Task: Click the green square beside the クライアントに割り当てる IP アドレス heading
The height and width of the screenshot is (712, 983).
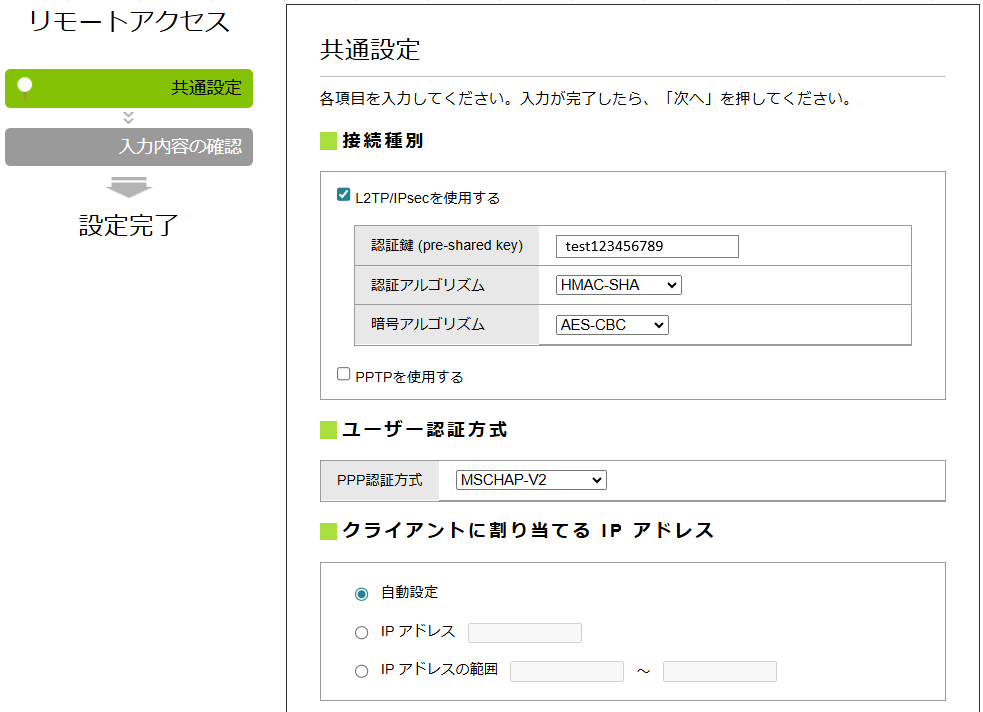Action: (x=328, y=531)
